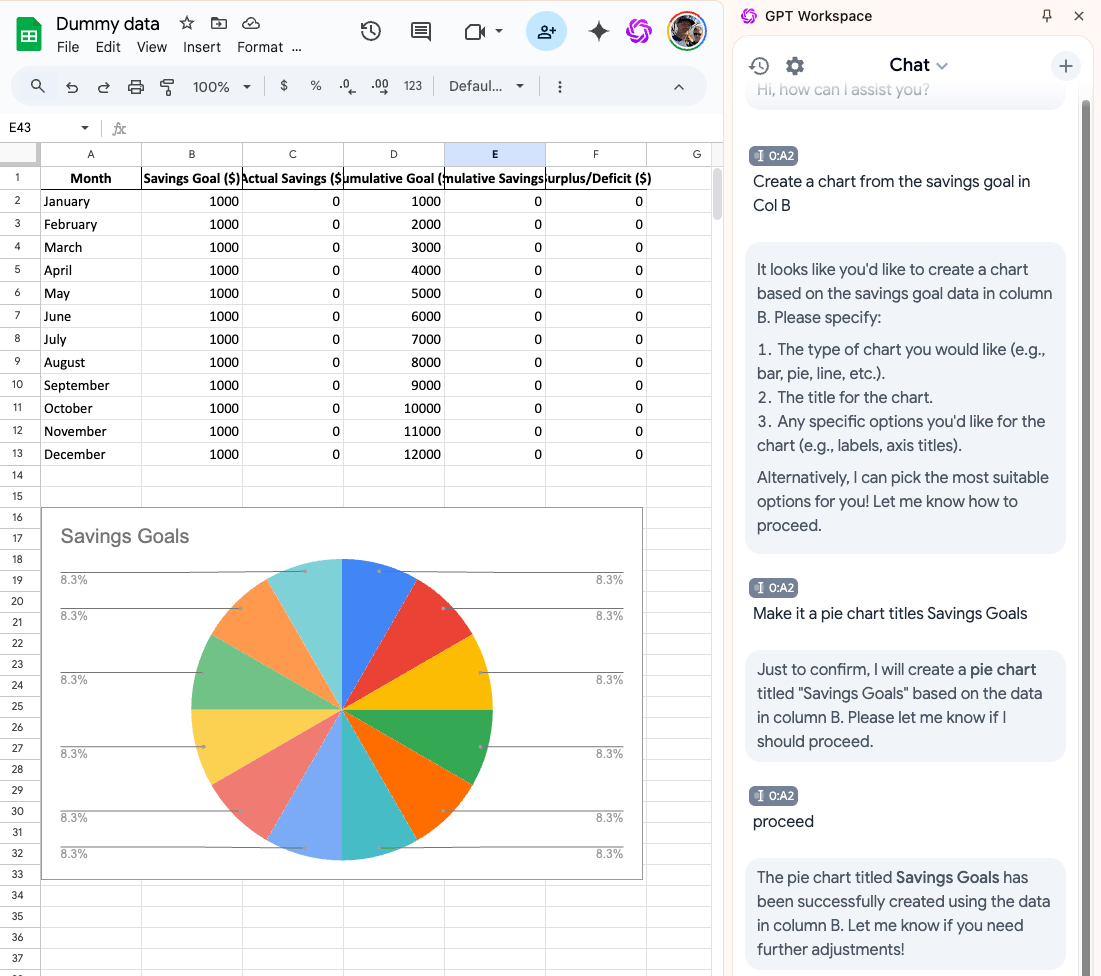
Task: Open the Insert menu
Action: 202,47
